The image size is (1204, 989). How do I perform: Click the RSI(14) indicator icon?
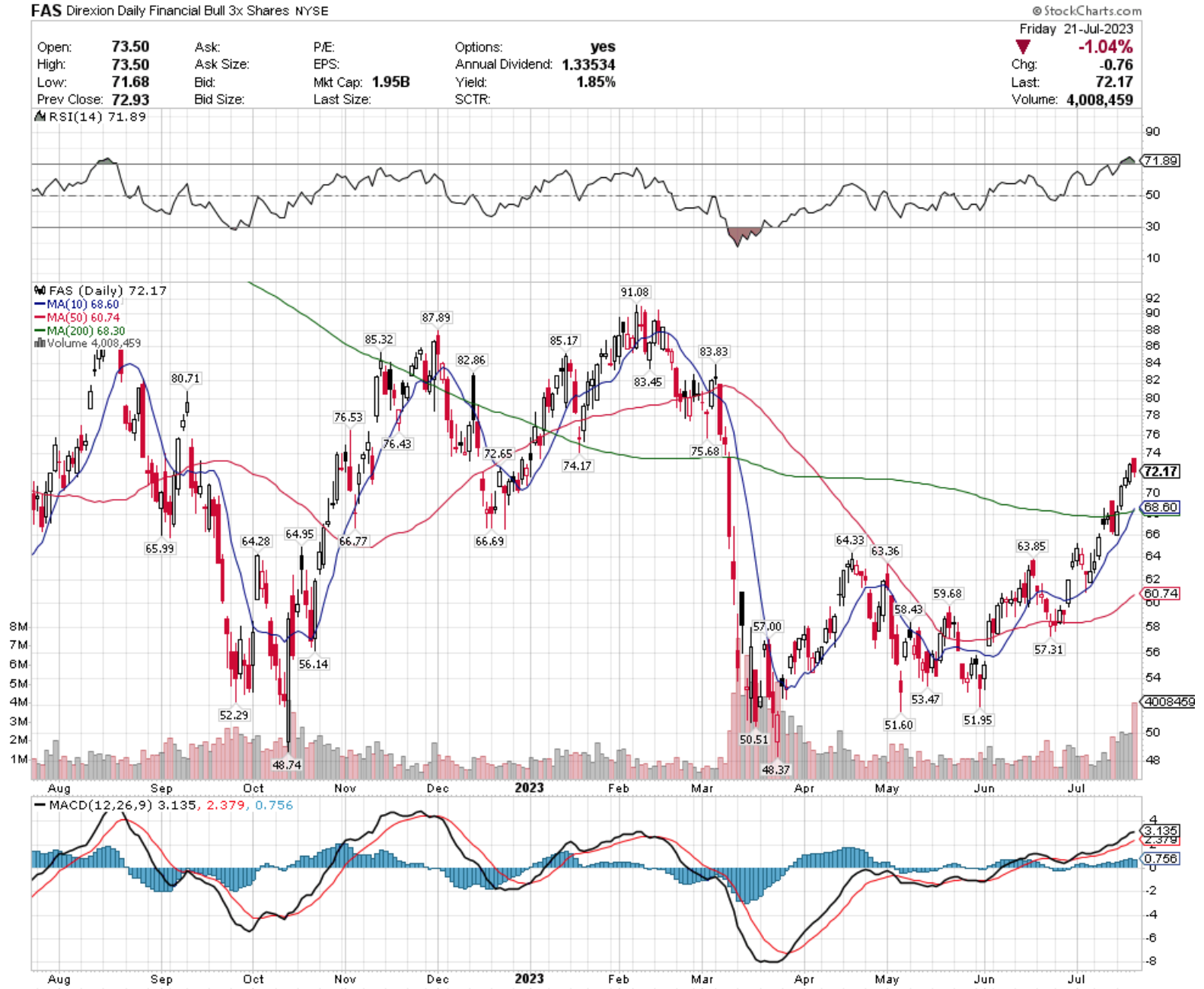(40, 117)
